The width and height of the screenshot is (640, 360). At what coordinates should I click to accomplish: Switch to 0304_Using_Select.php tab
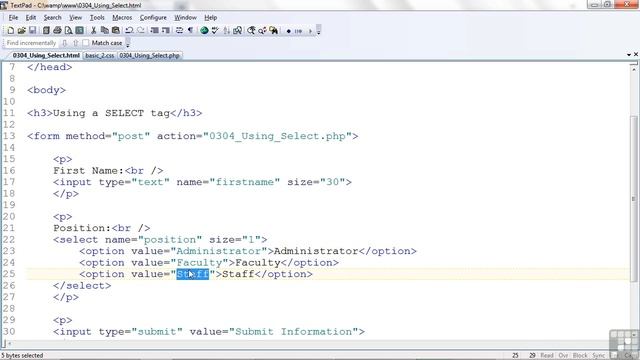[x=149, y=55]
